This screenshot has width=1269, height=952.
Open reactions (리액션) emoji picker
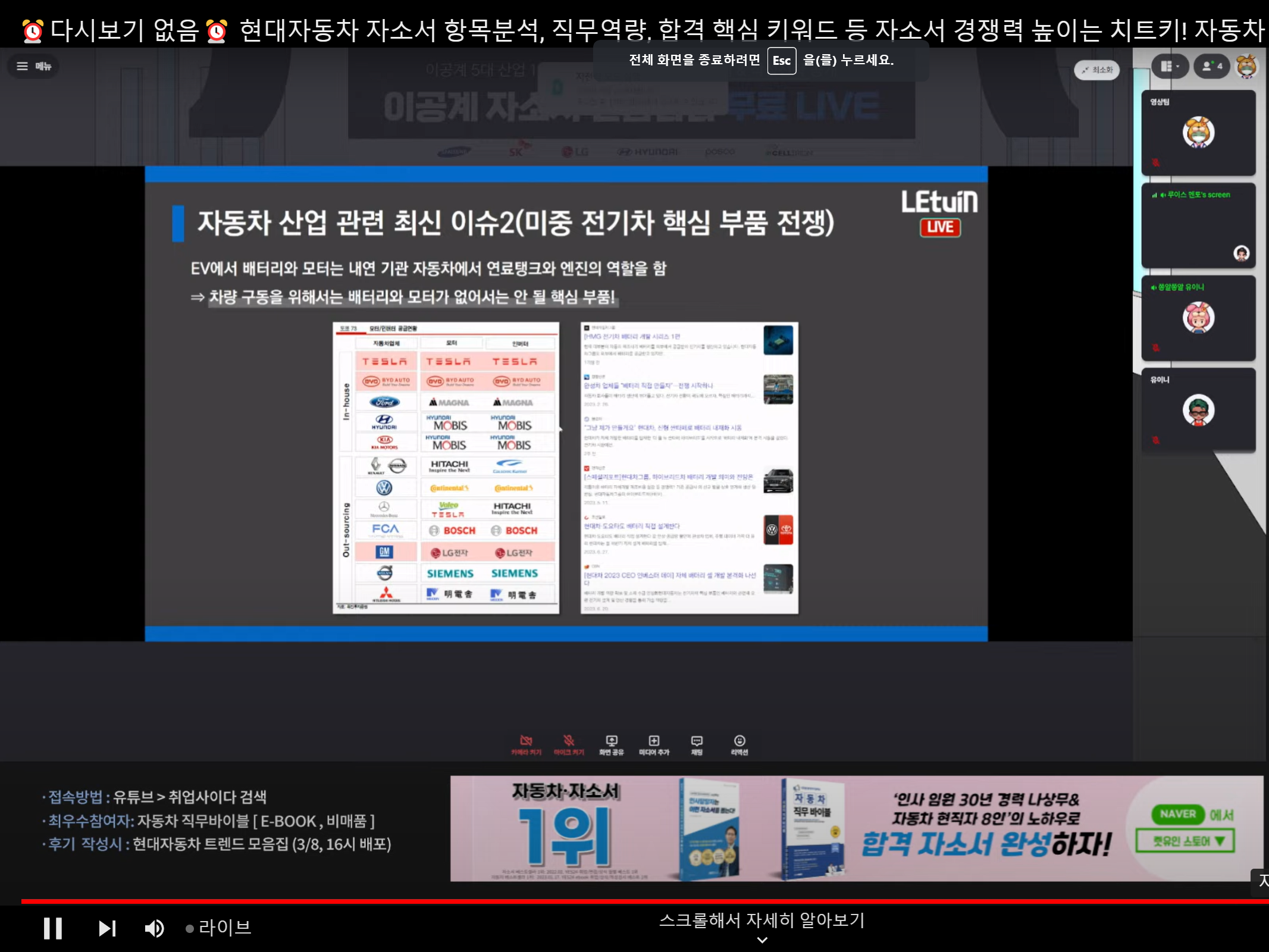740,744
